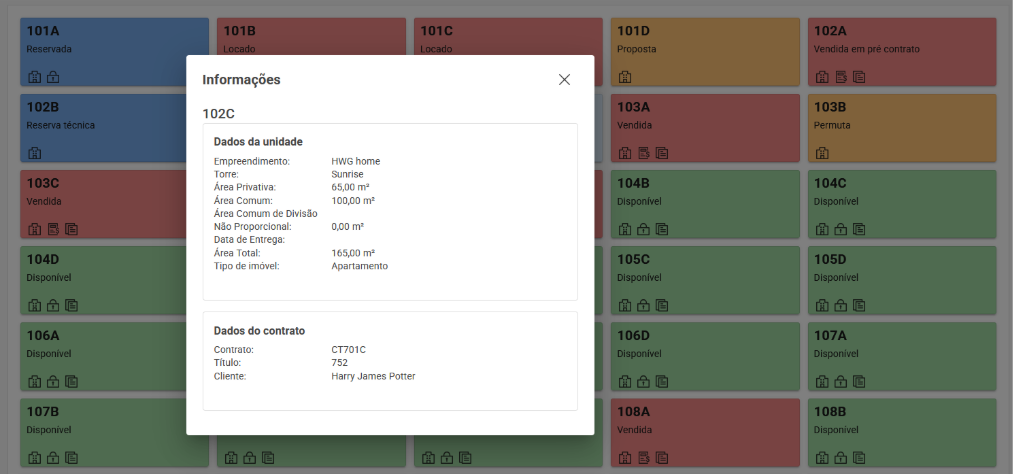Screen dimensions: 1014x474
Task: Select the 105C Disponível unit card
Action: [705, 280]
